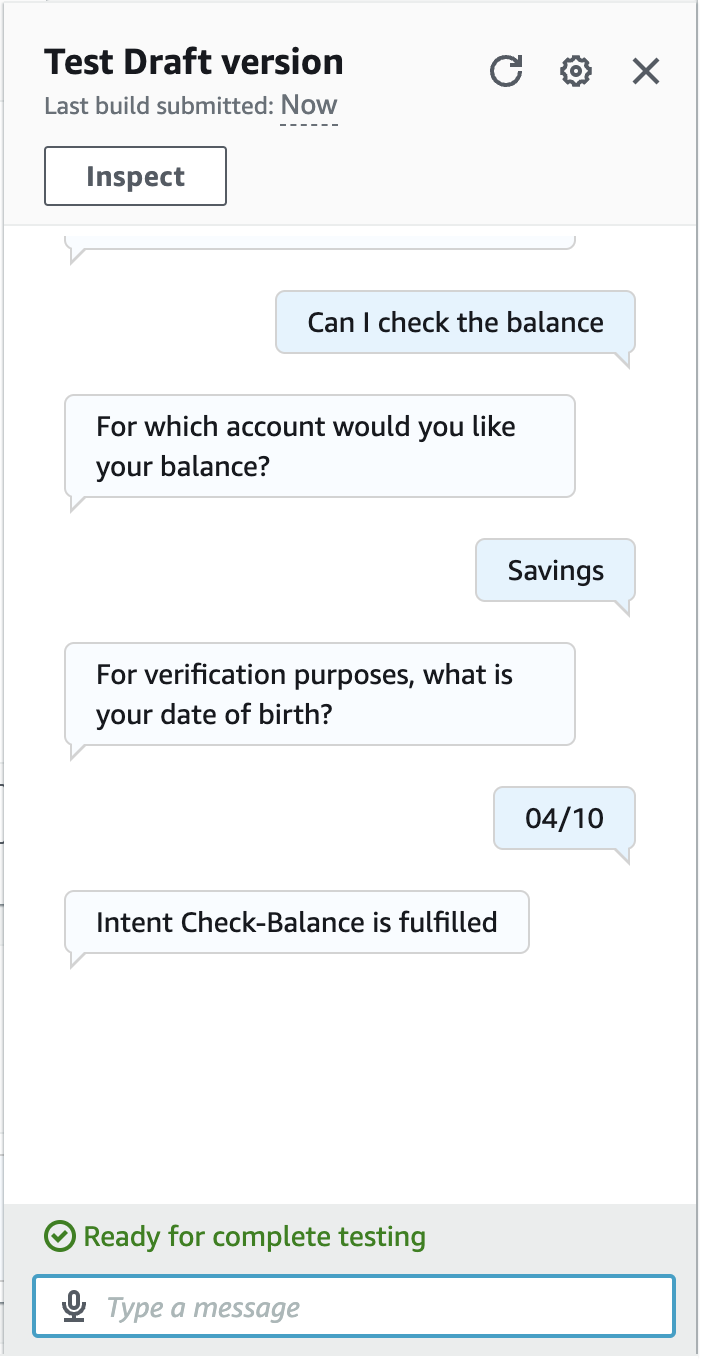Screen dimensions: 706x1364
Task: Select the "Can I check the balance" message
Action: point(455,322)
